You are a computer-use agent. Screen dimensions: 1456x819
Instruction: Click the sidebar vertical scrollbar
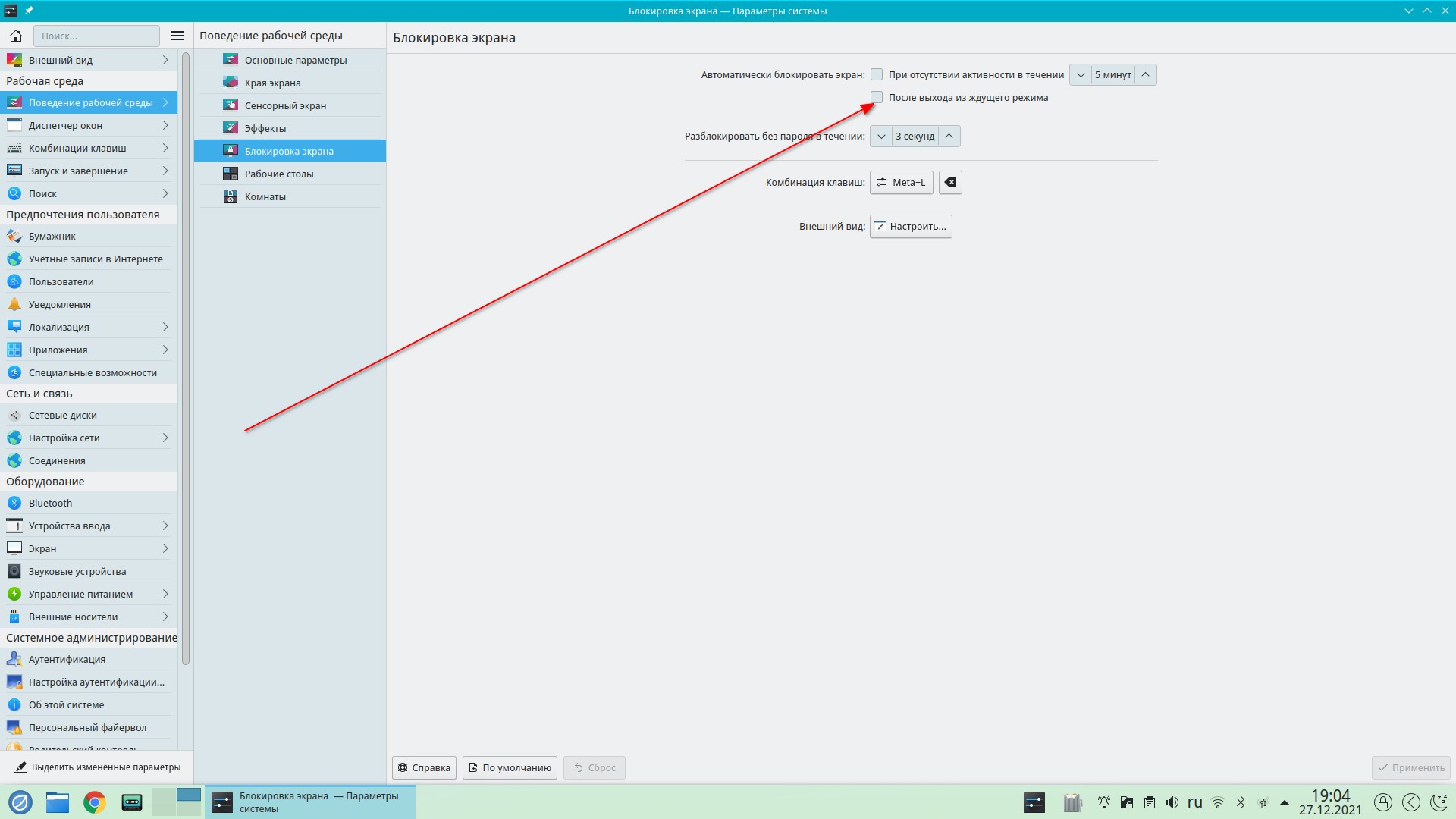point(186,356)
